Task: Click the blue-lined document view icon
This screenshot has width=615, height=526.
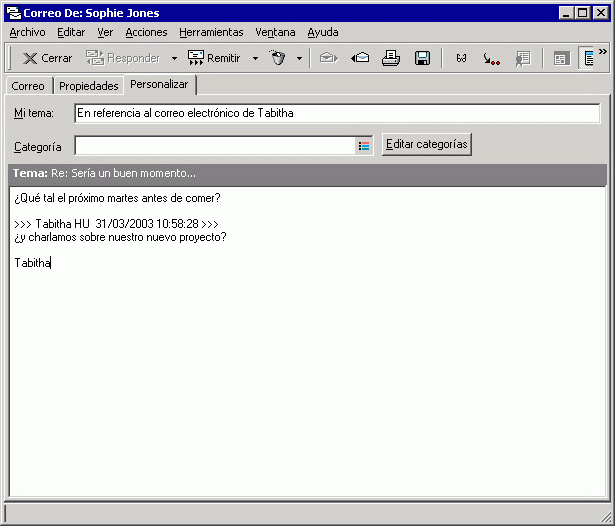Action: click(587, 58)
